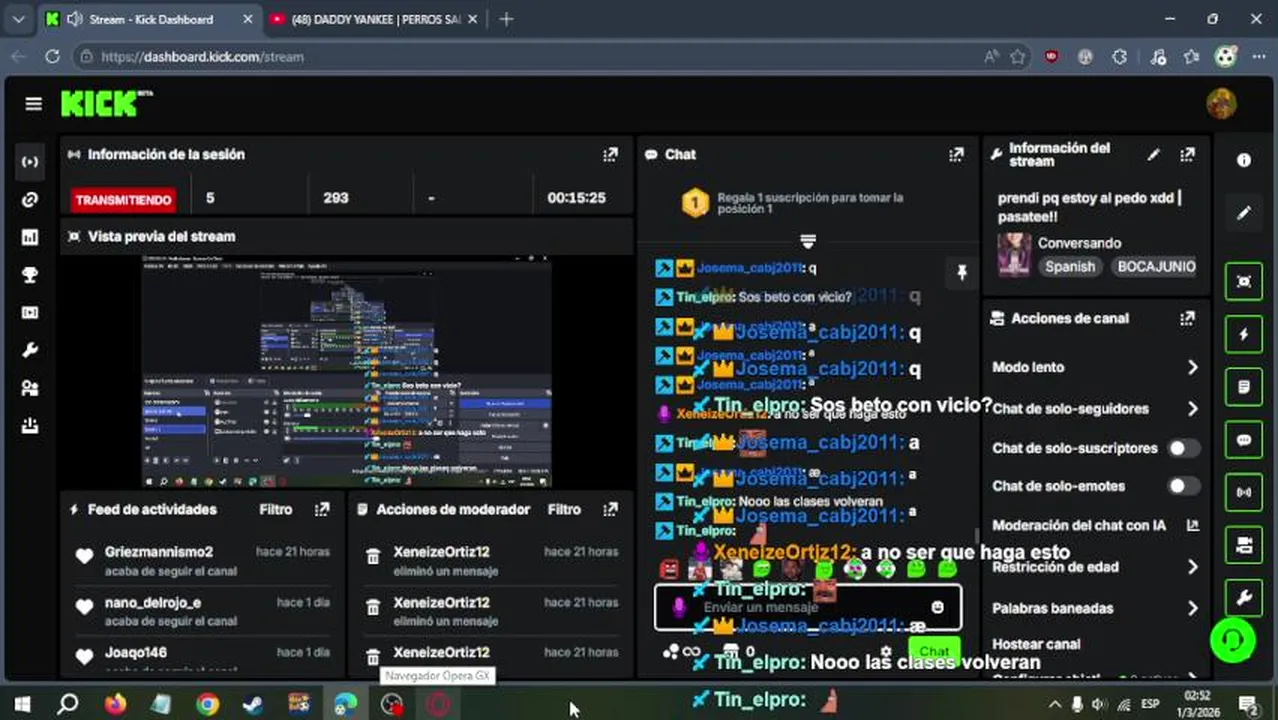The image size is (1278, 720).
Task: Click the TRANSMITIENDO status badge
Action: pyautogui.click(x=124, y=200)
